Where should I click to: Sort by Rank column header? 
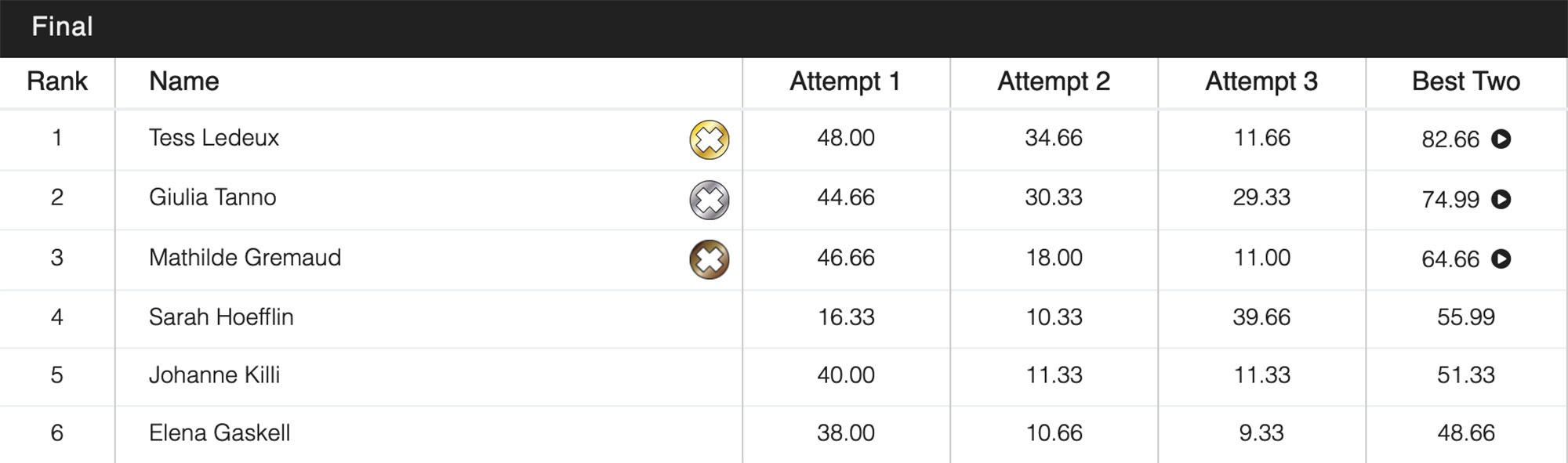point(57,81)
